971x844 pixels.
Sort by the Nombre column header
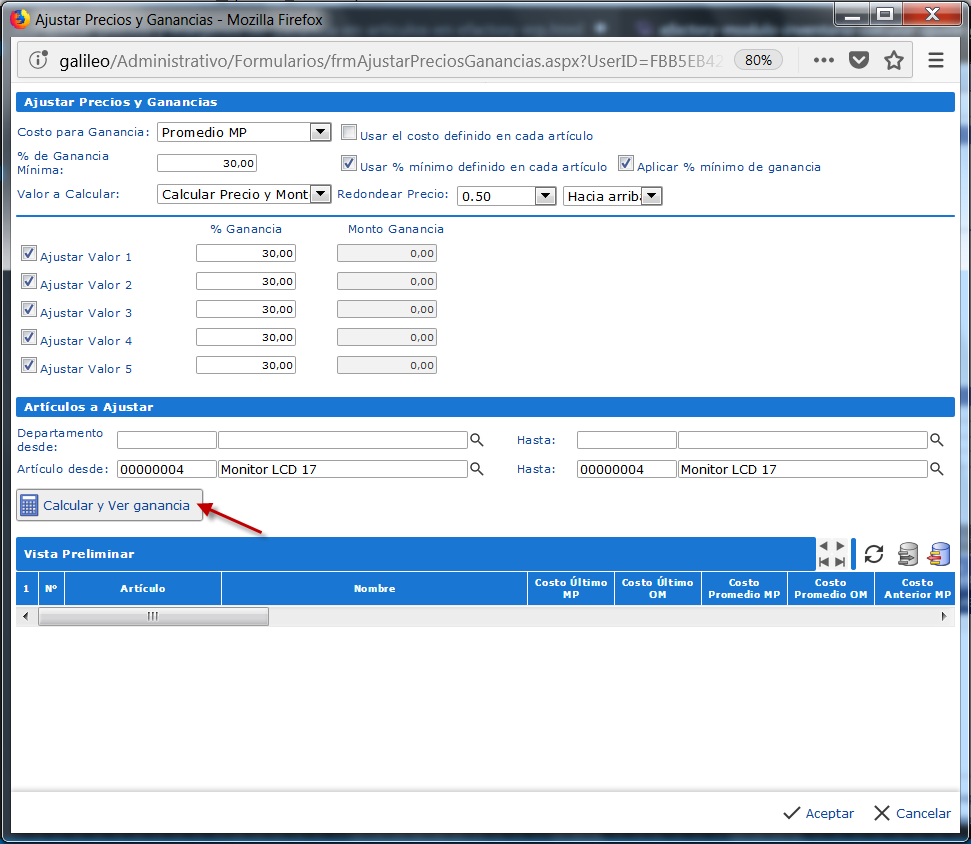click(x=374, y=589)
